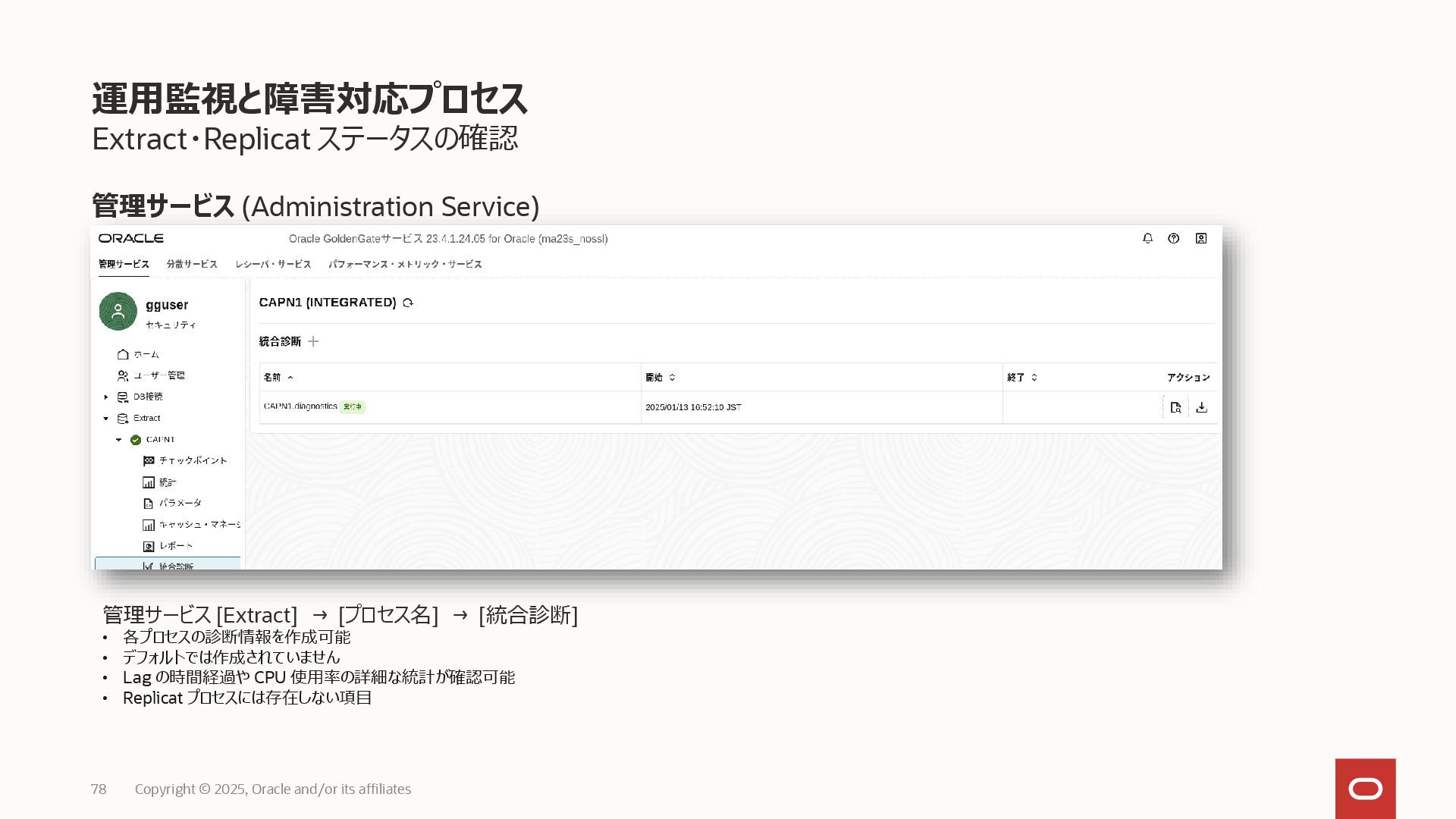
Task: Open レシーバ・サービス tab
Action: pyautogui.click(x=273, y=264)
